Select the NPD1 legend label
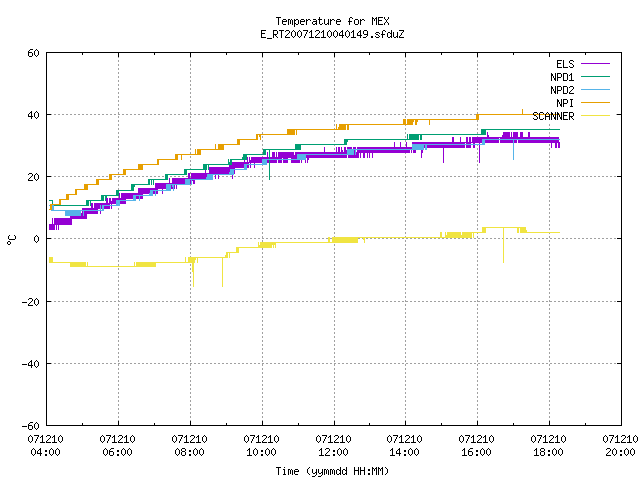Viewport: 640px width, 480px height. (562, 77)
